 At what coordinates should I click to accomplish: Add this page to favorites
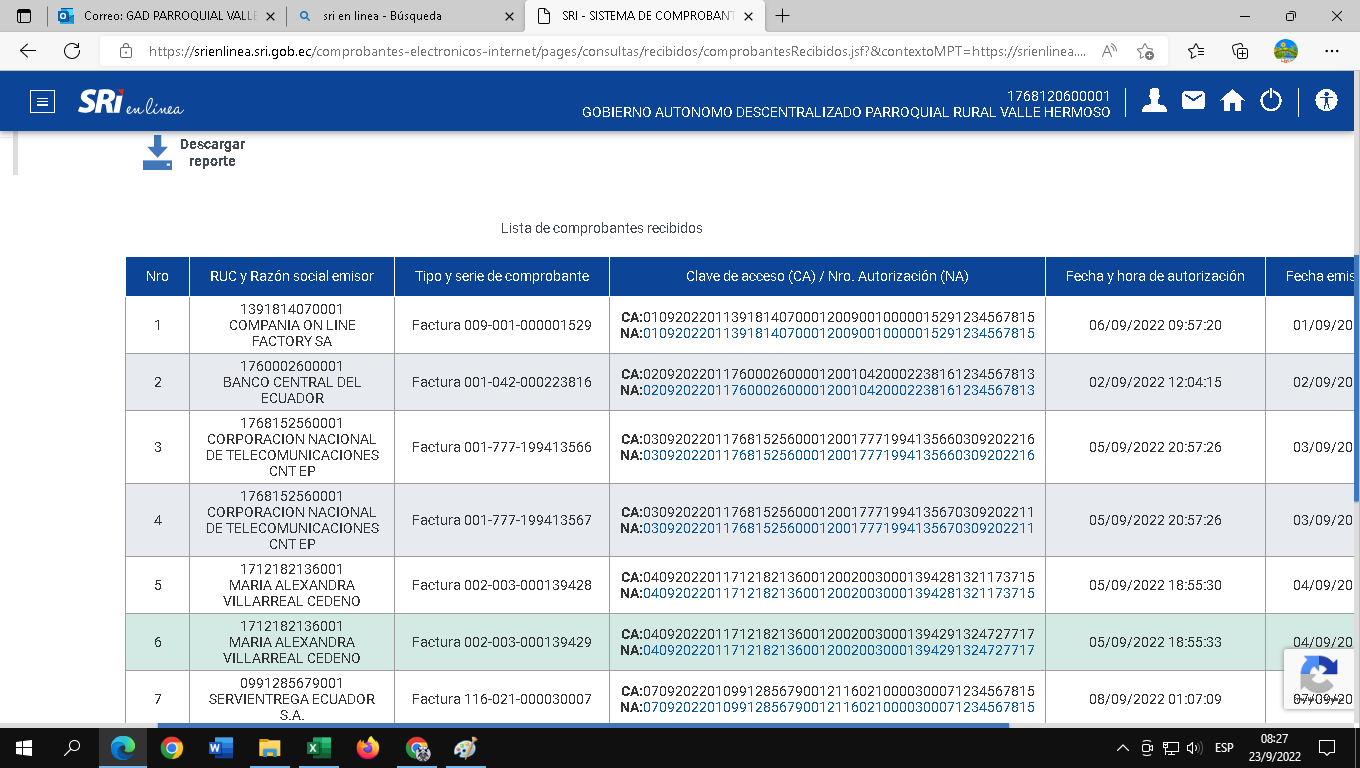pos(1145,51)
